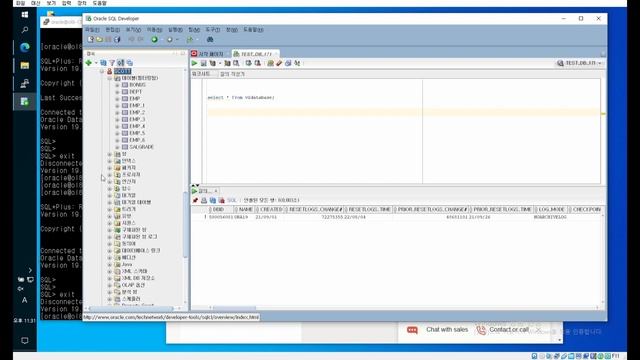
Task: Apply filter in the Connections panel
Action: point(112,62)
